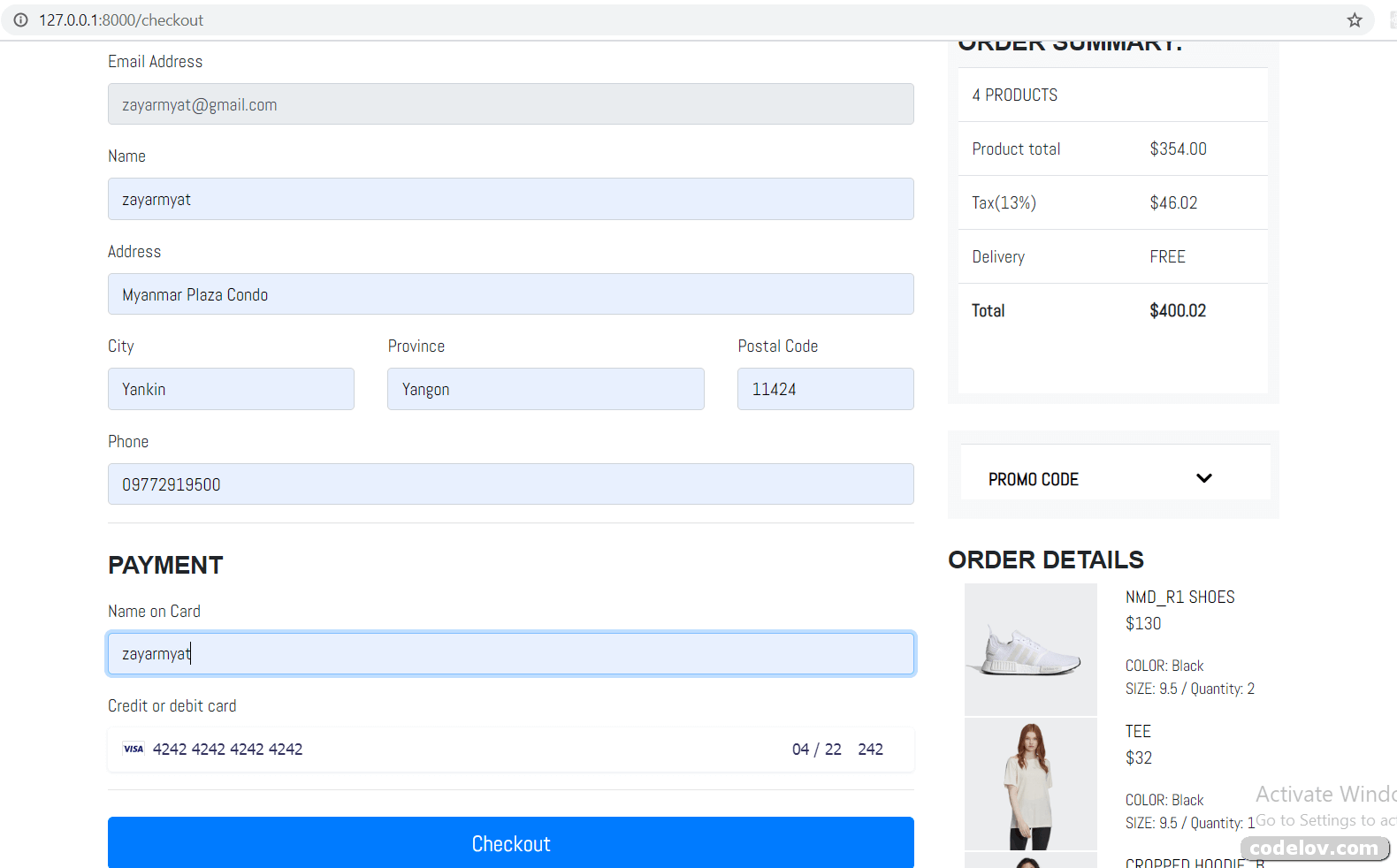Expand the Promo Code chevron
The width and height of the screenshot is (1397, 868).
(x=1204, y=478)
